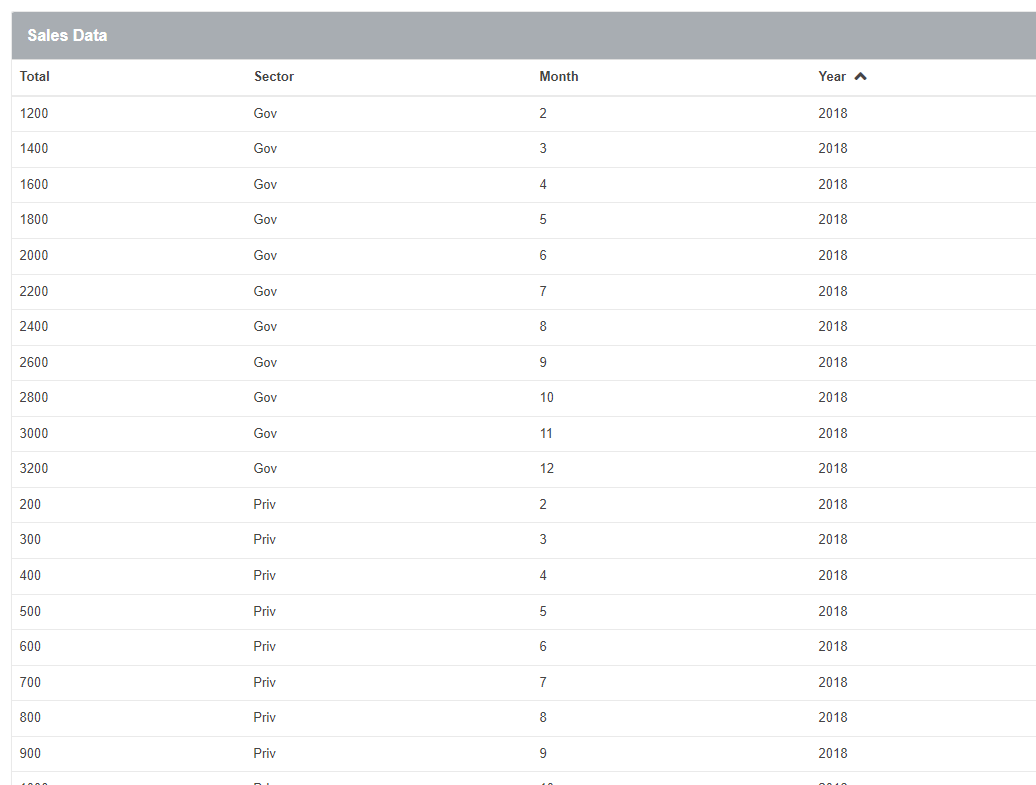Viewport: 1036px width, 785px height.
Task: Select the row with total 2400
Action: [x=34, y=327]
